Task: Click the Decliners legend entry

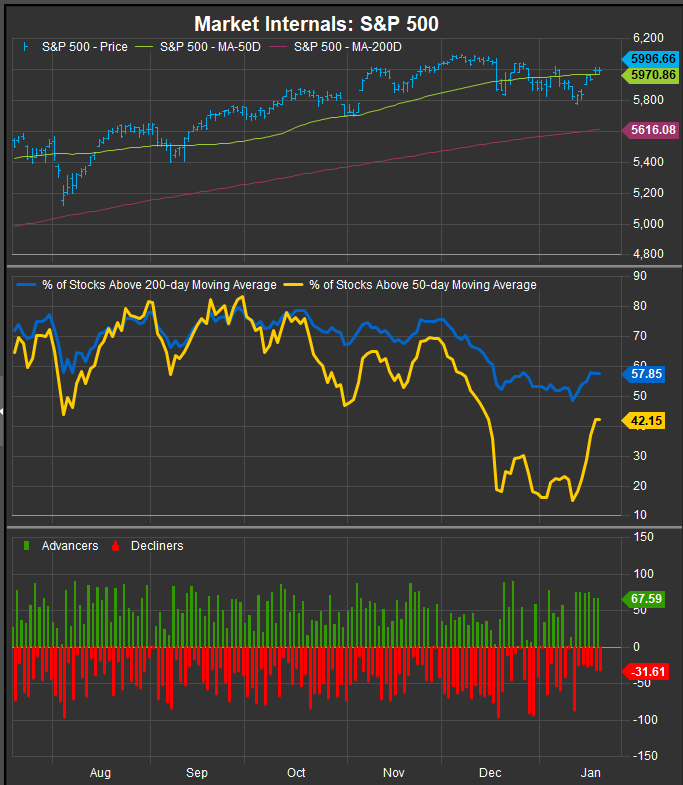Action: [x=148, y=546]
